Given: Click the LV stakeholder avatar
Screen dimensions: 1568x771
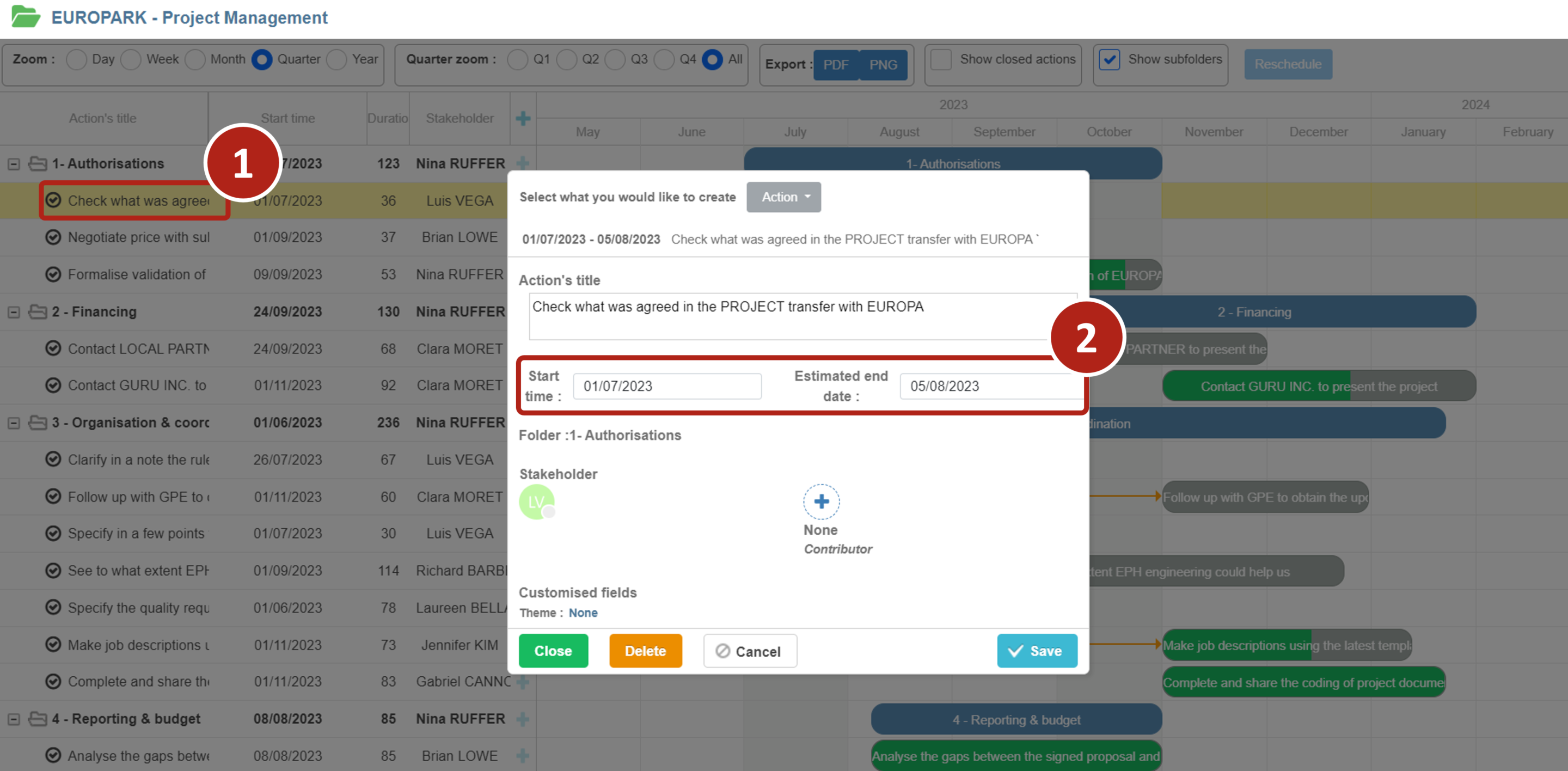Looking at the screenshot, I should (x=536, y=502).
